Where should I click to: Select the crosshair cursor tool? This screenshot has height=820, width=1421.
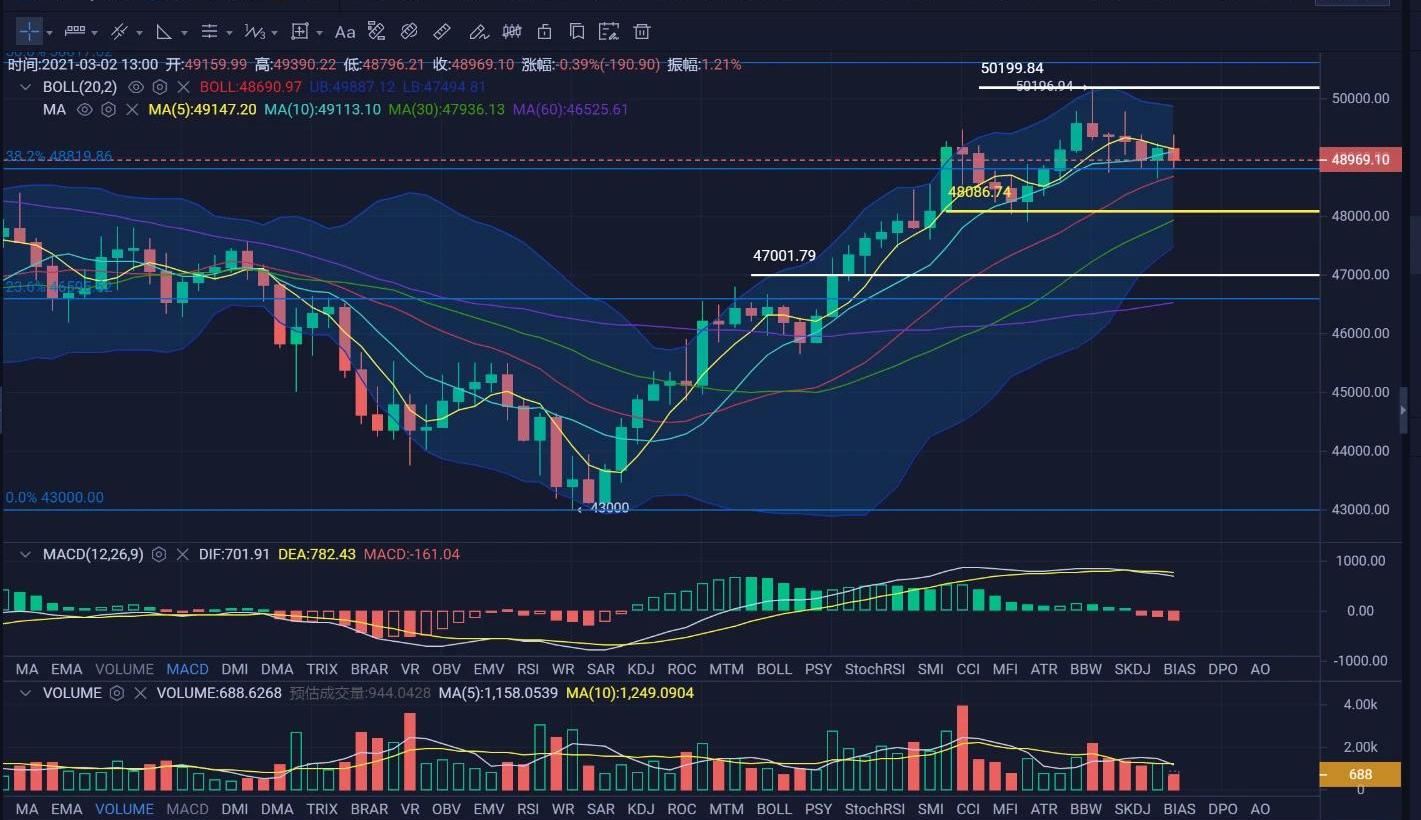29,32
